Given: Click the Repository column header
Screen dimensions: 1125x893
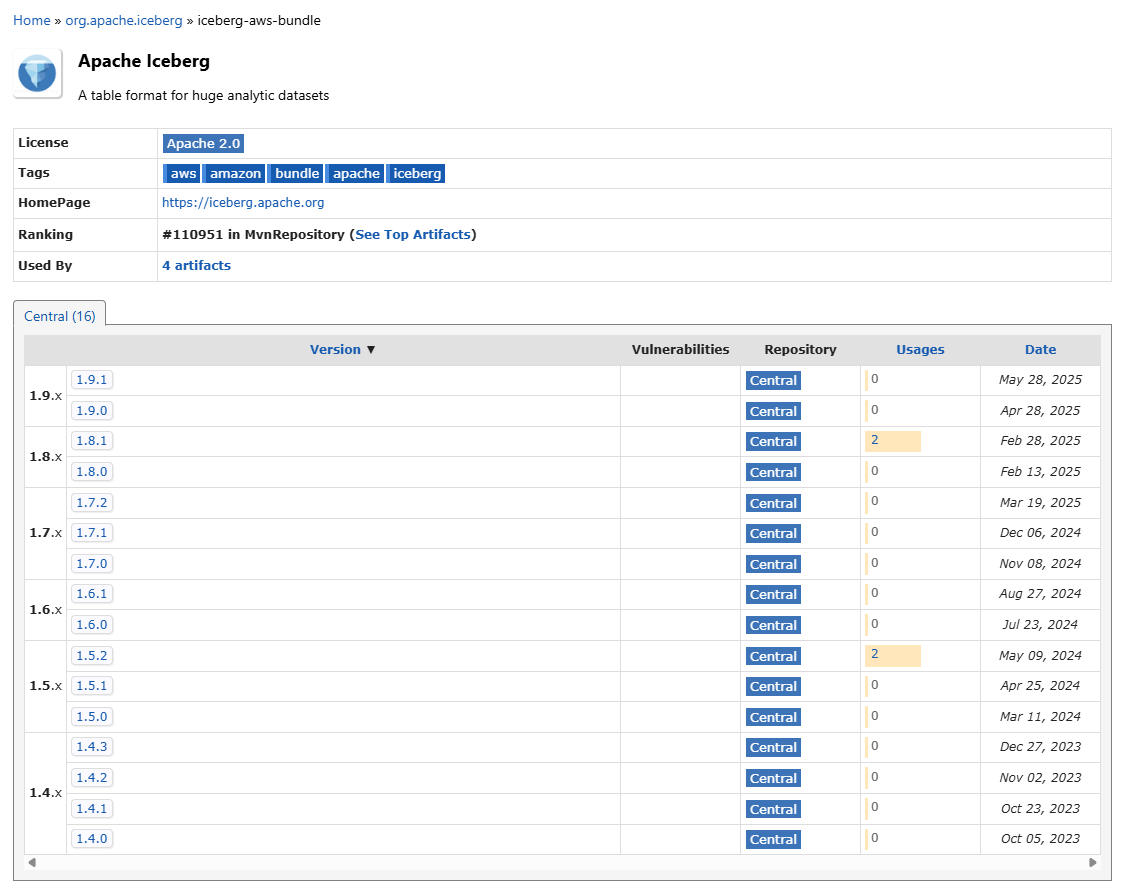Looking at the screenshot, I should pos(800,349).
